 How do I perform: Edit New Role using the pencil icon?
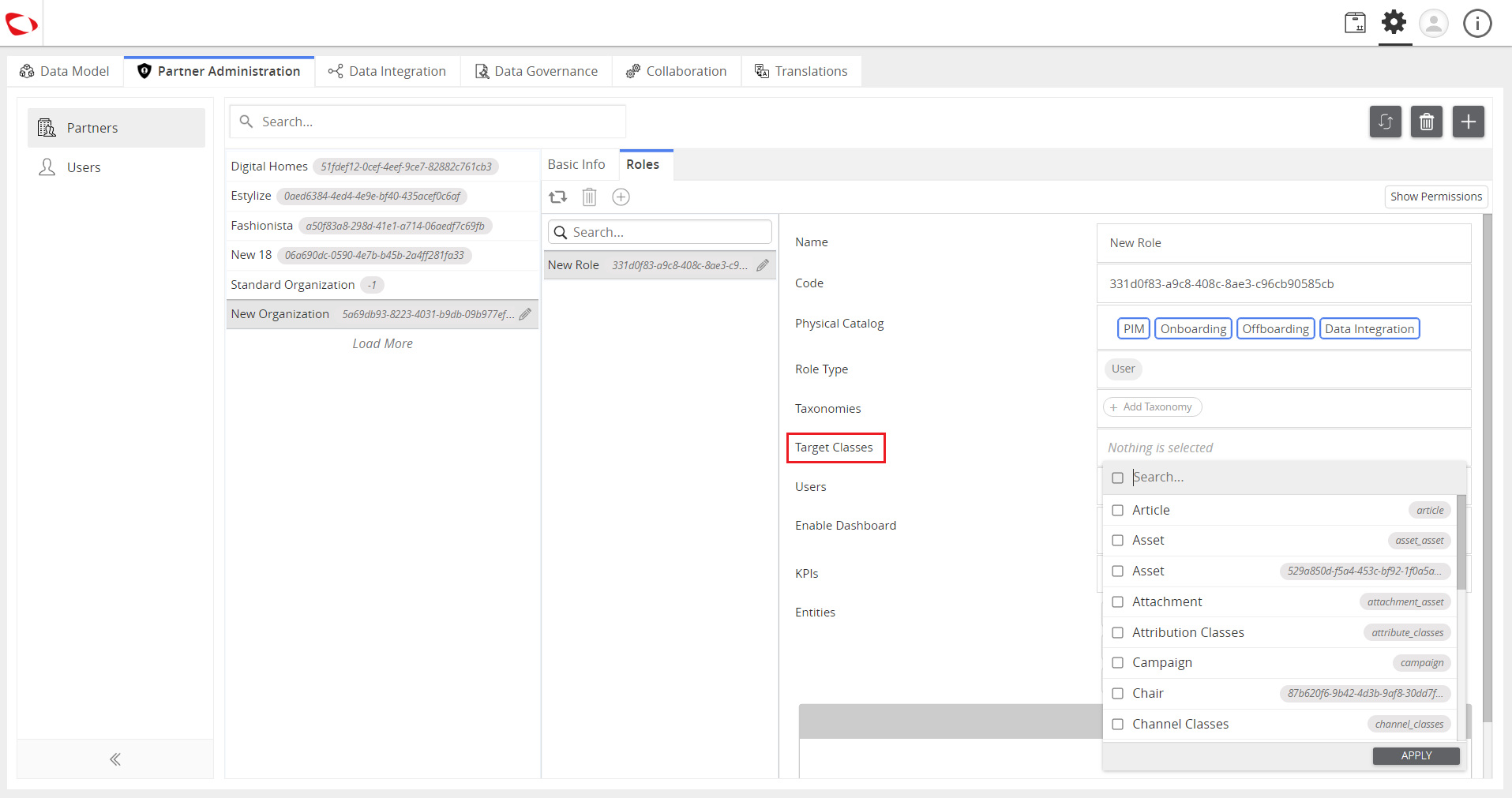click(763, 265)
